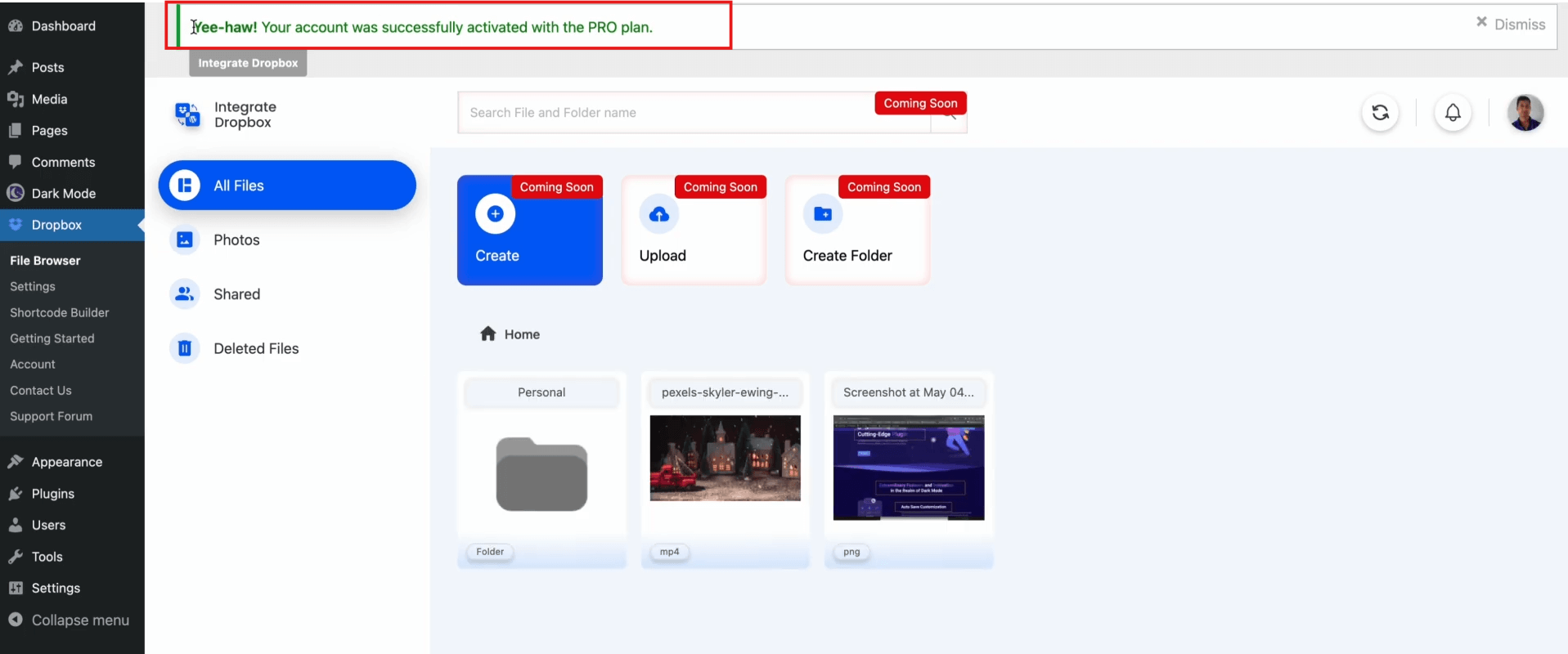
Task: Click the Upload label text
Action: tap(663, 256)
